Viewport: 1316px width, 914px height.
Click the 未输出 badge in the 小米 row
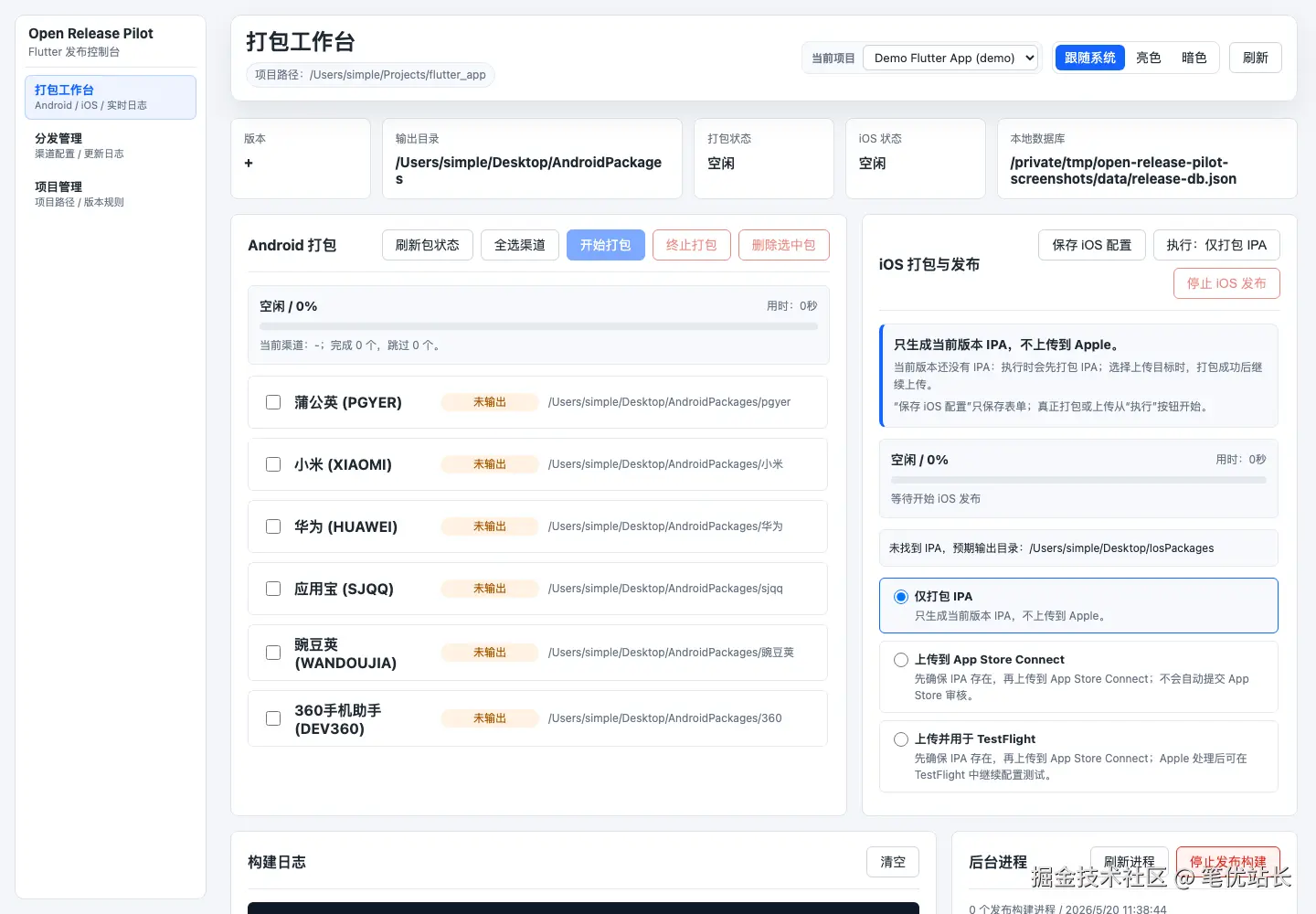[x=490, y=464]
